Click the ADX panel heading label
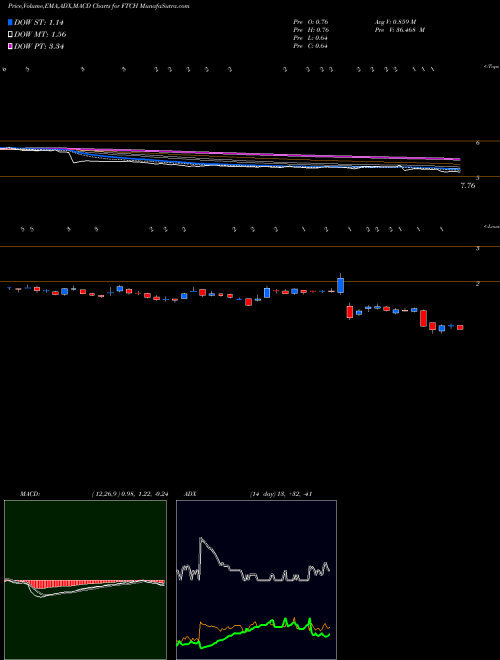The image size is (500, 660). [190, 494]
